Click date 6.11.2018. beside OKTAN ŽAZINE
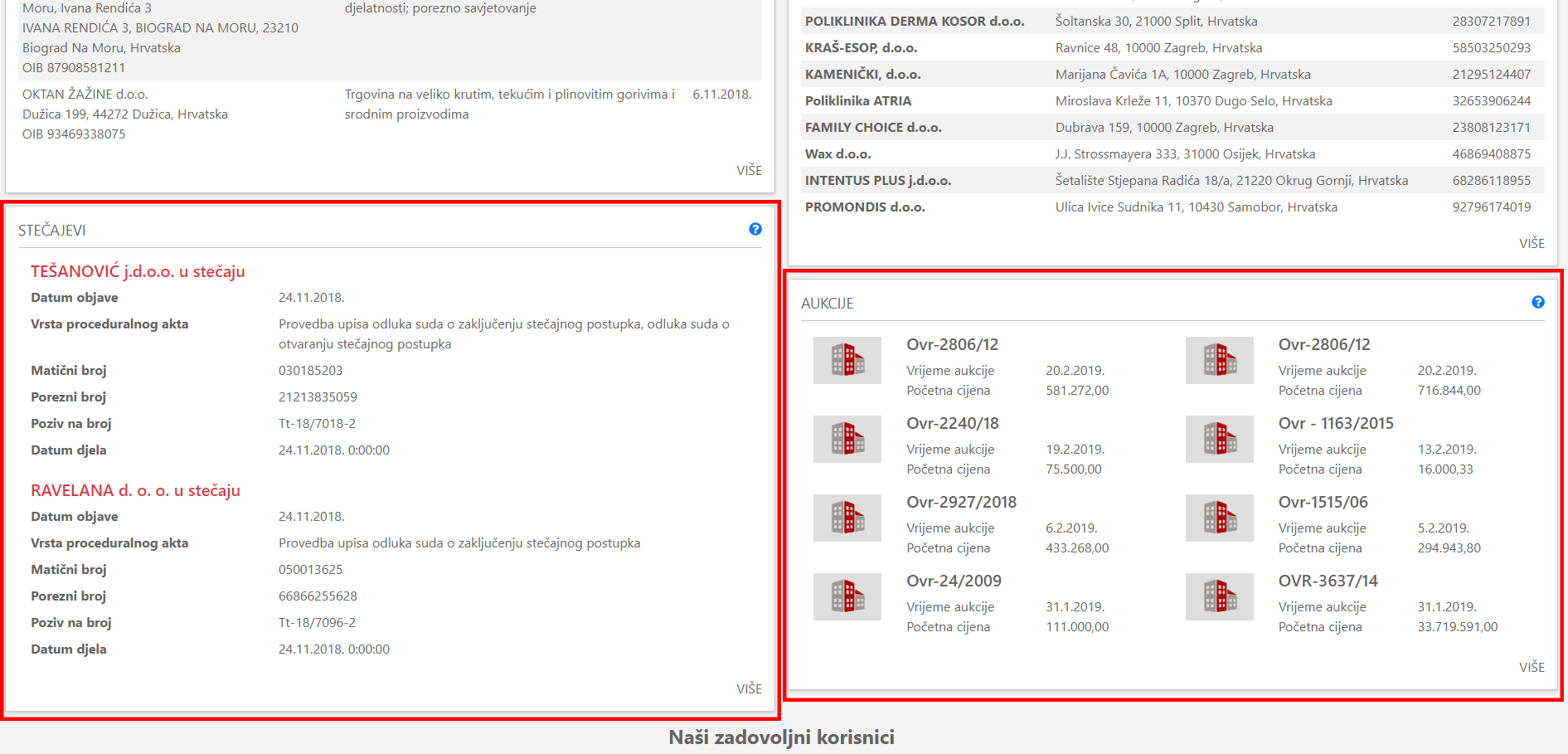 (x=721, y=94)
